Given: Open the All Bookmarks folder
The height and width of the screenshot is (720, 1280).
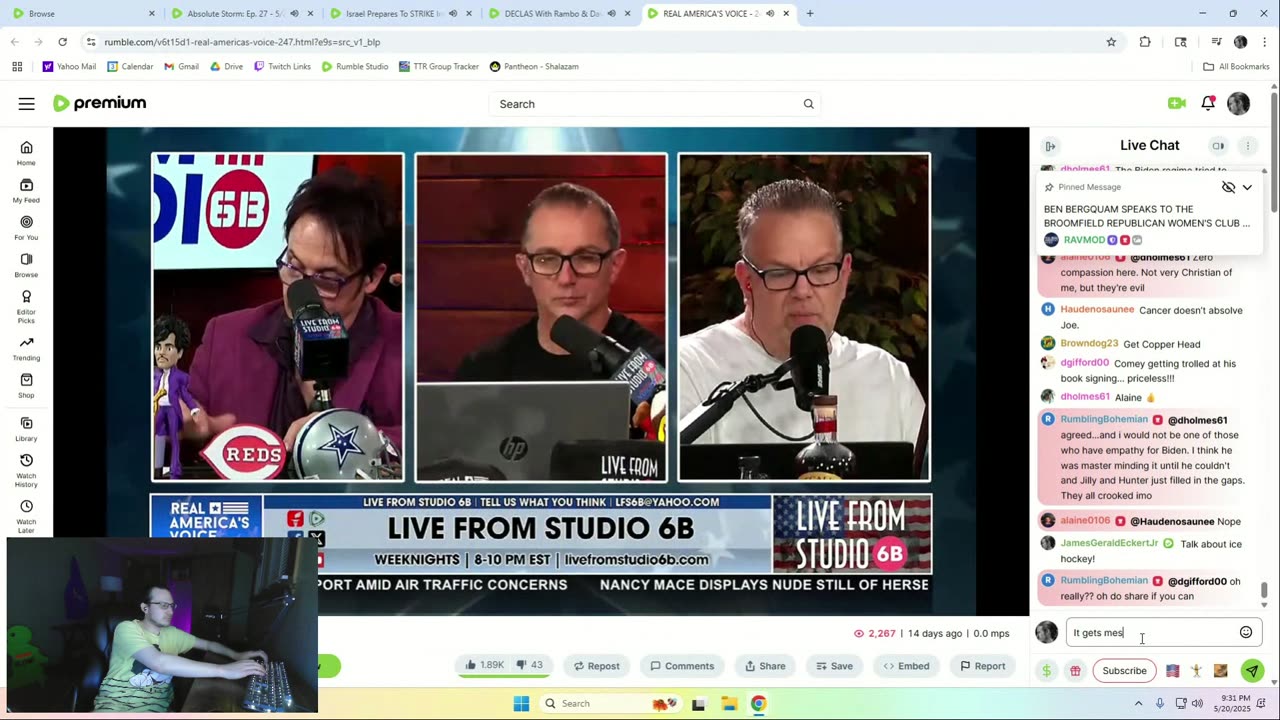Looking at the screenshot, I should [x=1236, y=66].
